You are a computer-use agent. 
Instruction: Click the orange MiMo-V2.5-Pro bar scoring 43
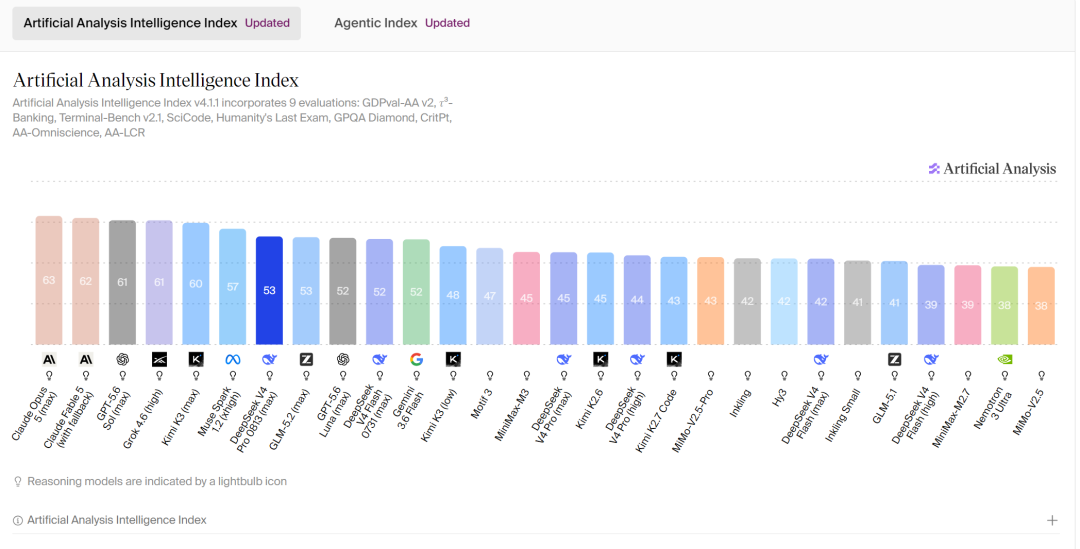tap(711, 301)
